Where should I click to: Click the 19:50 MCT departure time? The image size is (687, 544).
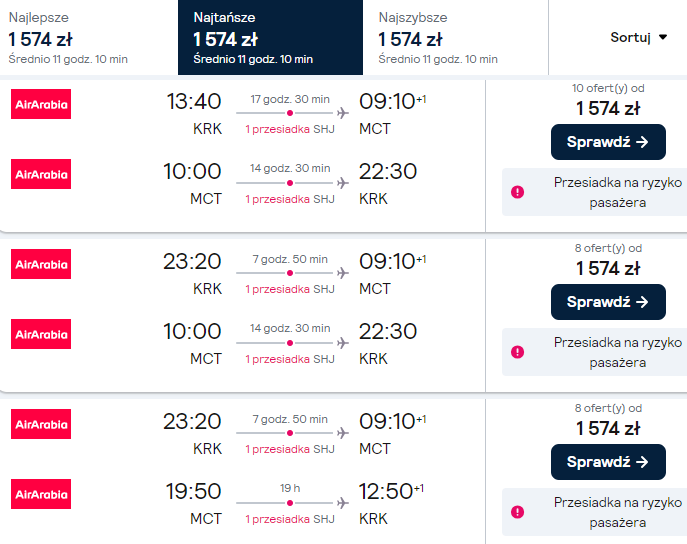192,491
